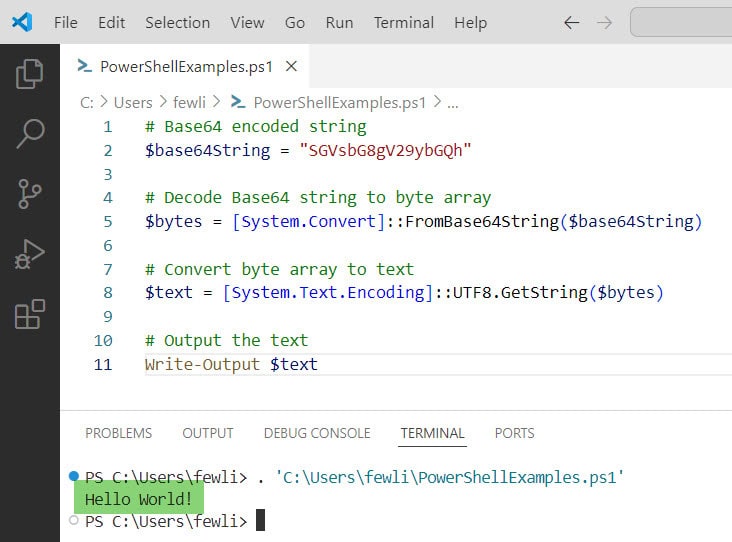Go back using the left arrow

(571, 22)
